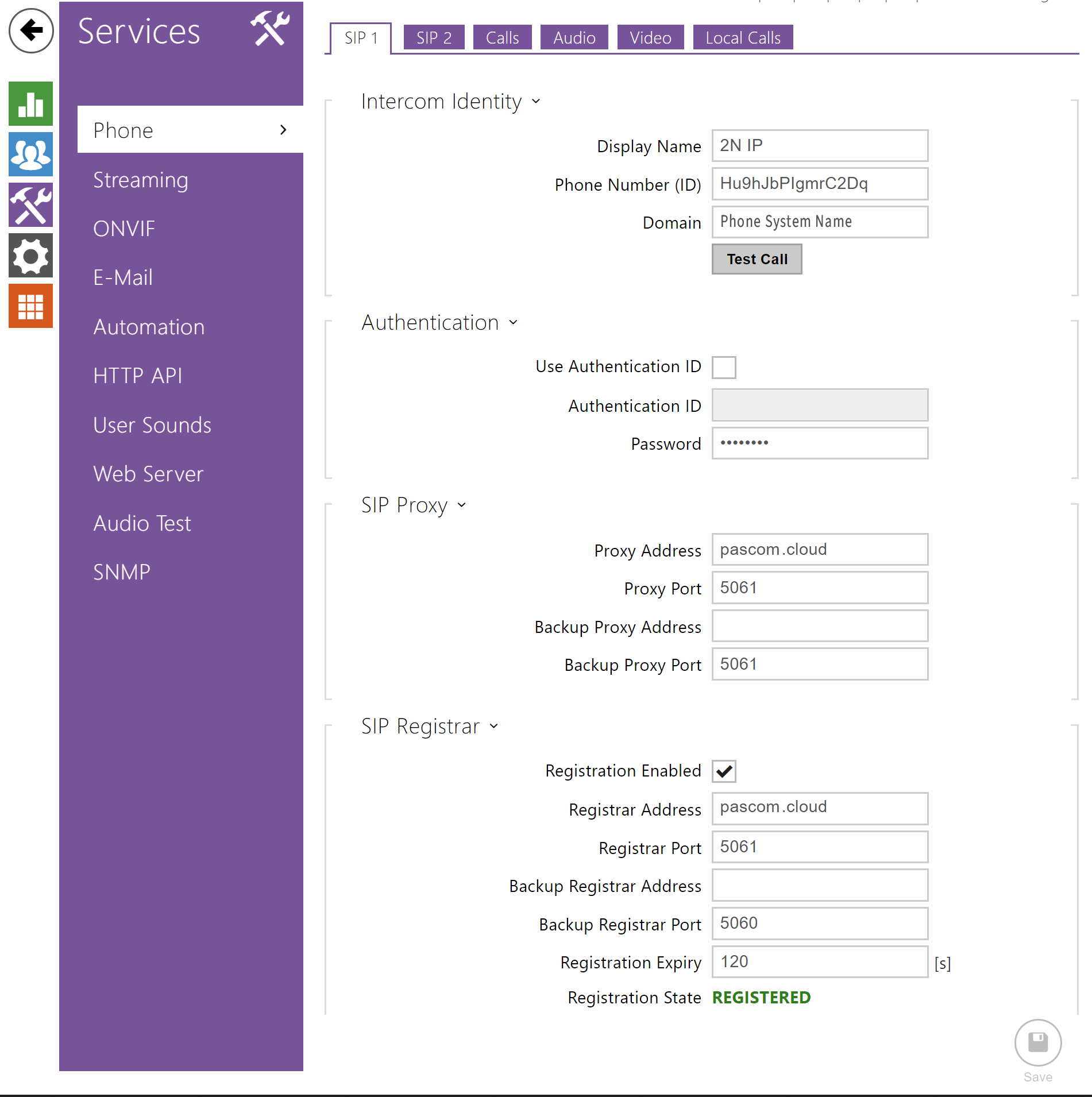Click the REGISTERED status text
Image resolution: width=1092 pixels, height=1097 pixels.
[761, 998]
